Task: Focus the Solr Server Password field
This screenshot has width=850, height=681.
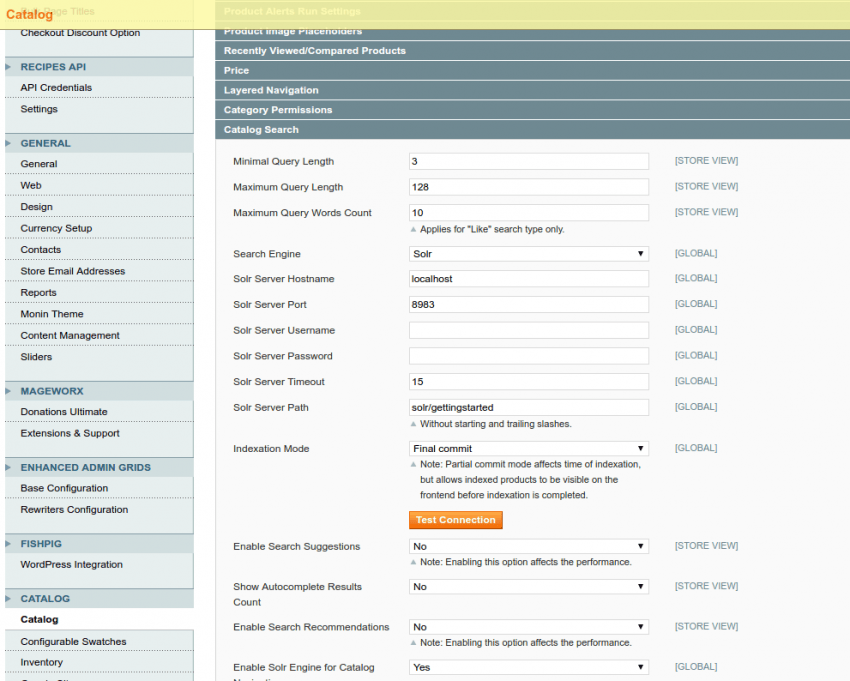Action: [529, 356]
